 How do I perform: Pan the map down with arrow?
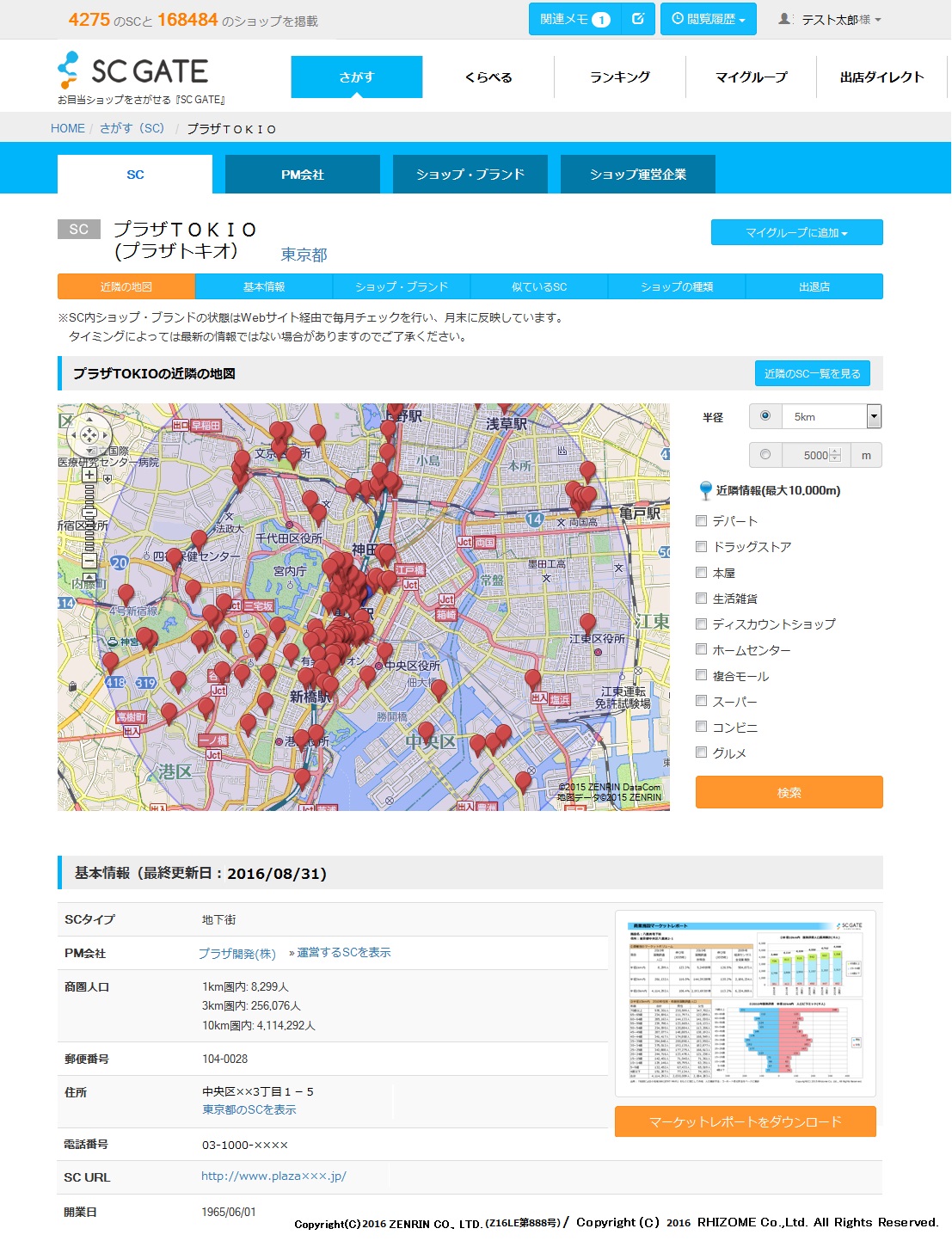(x=89, y=450)
